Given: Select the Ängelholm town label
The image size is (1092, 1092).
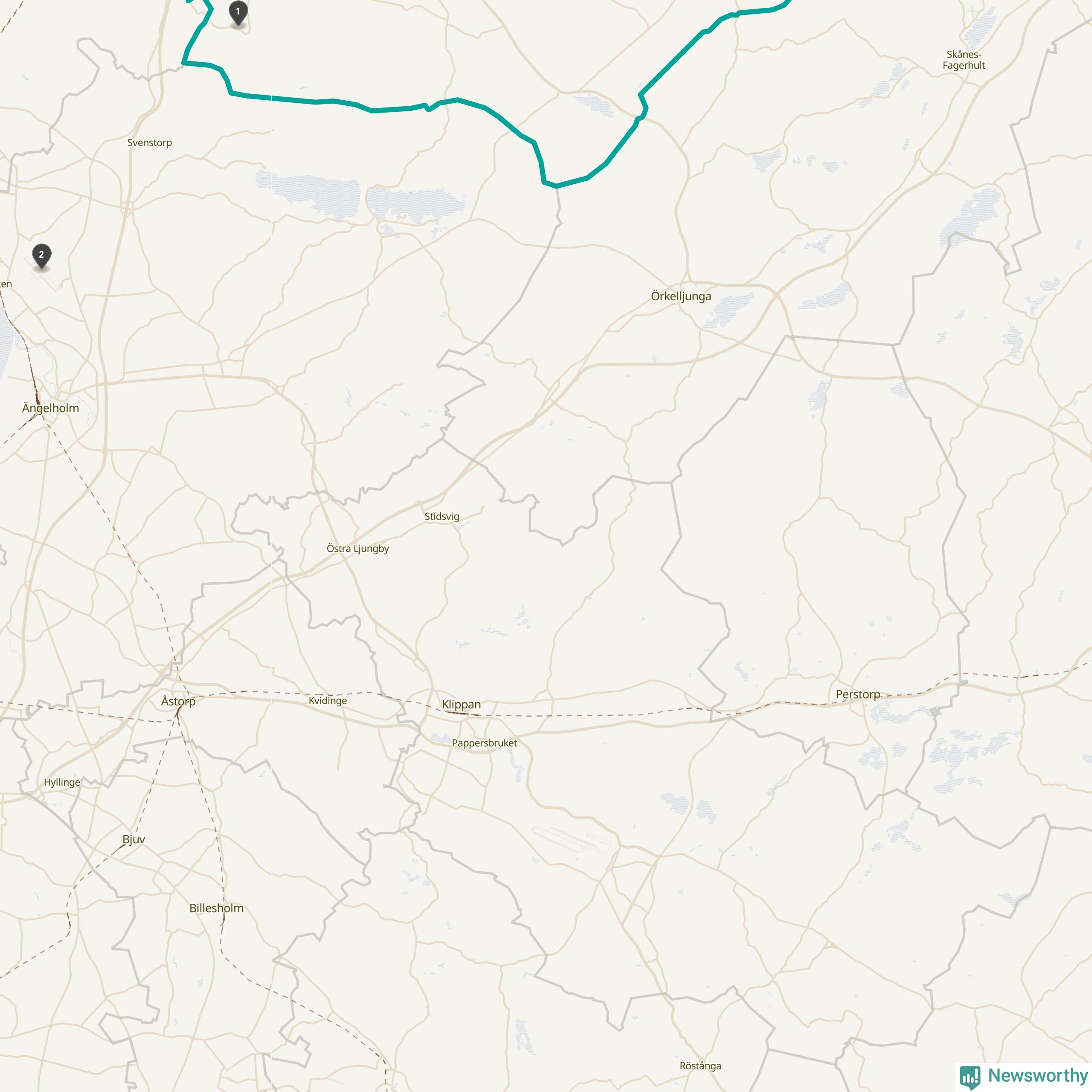Looking at the screenshot, I should 50,408.
